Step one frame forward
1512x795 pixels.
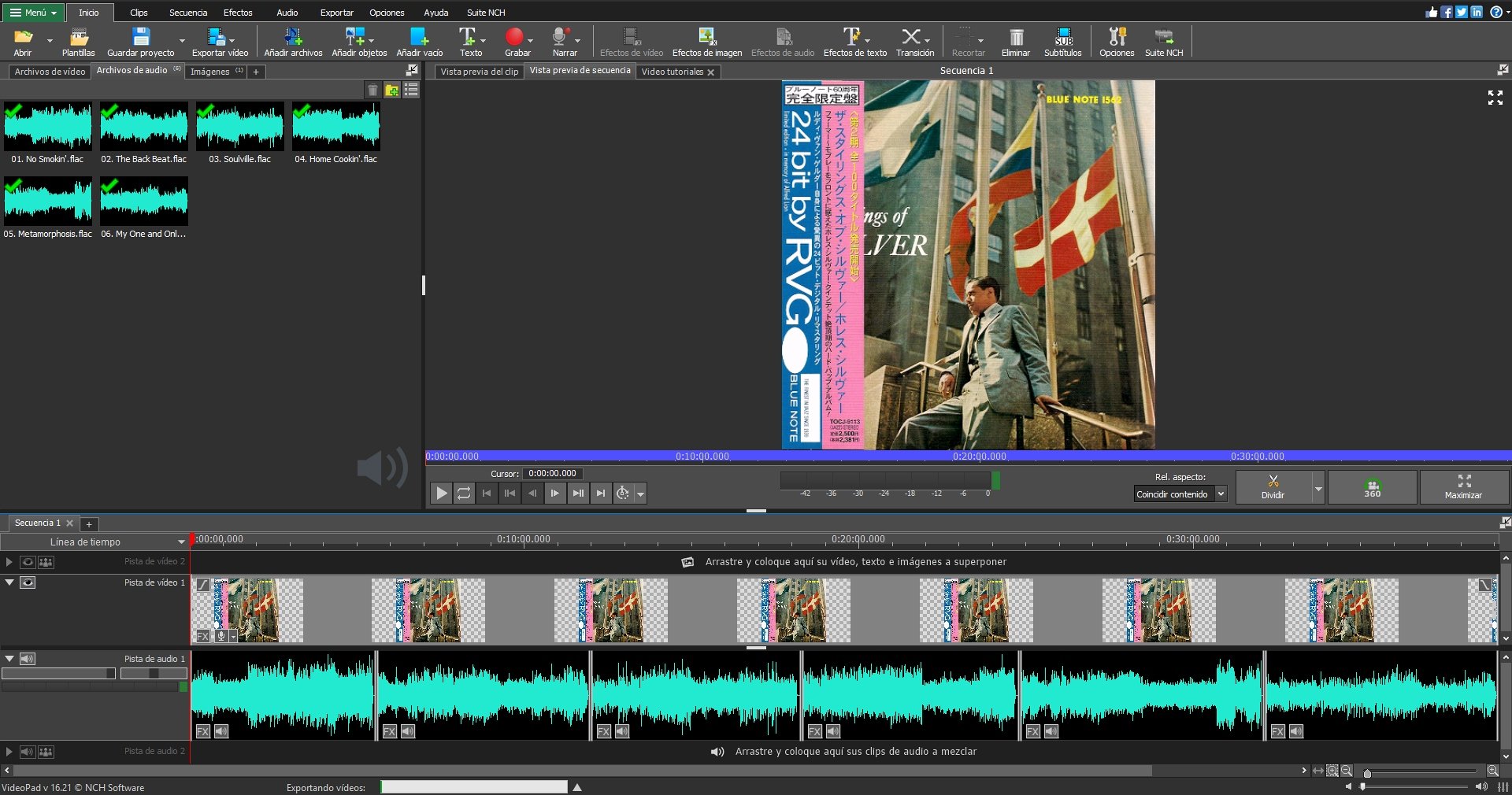[x=555, y=494]
